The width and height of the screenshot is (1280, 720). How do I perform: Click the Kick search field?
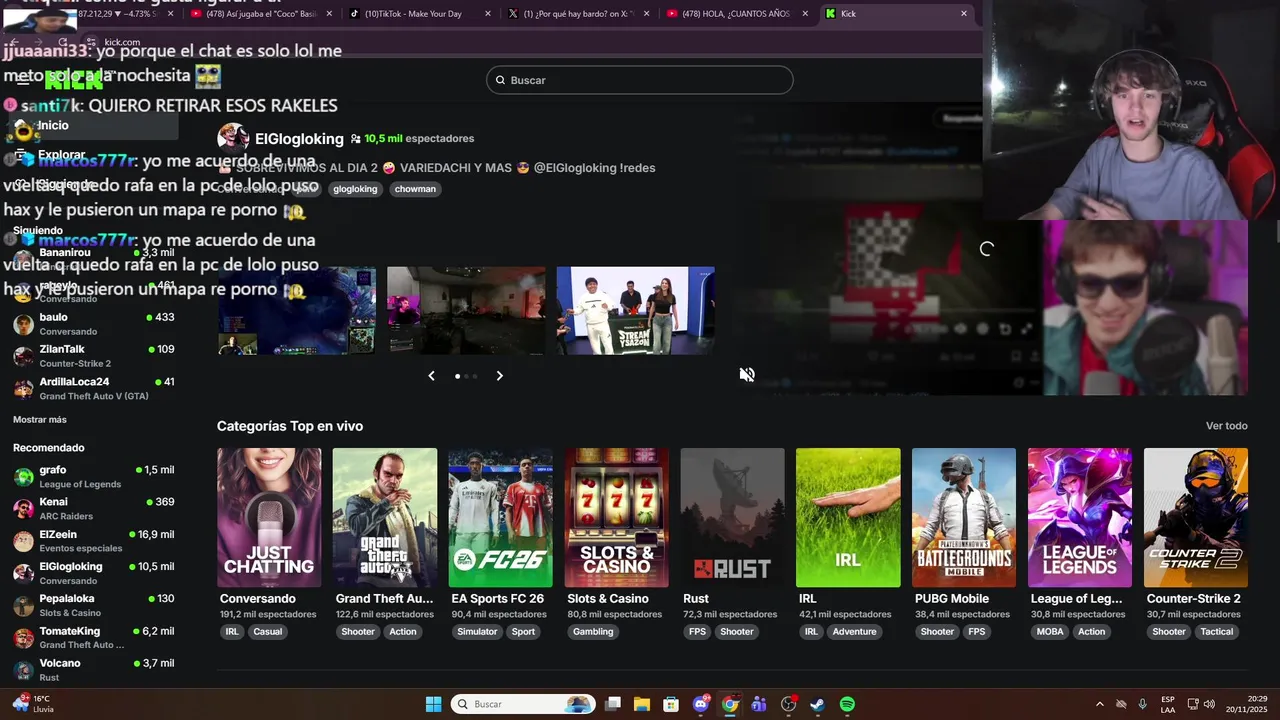[x=640, y=80]
